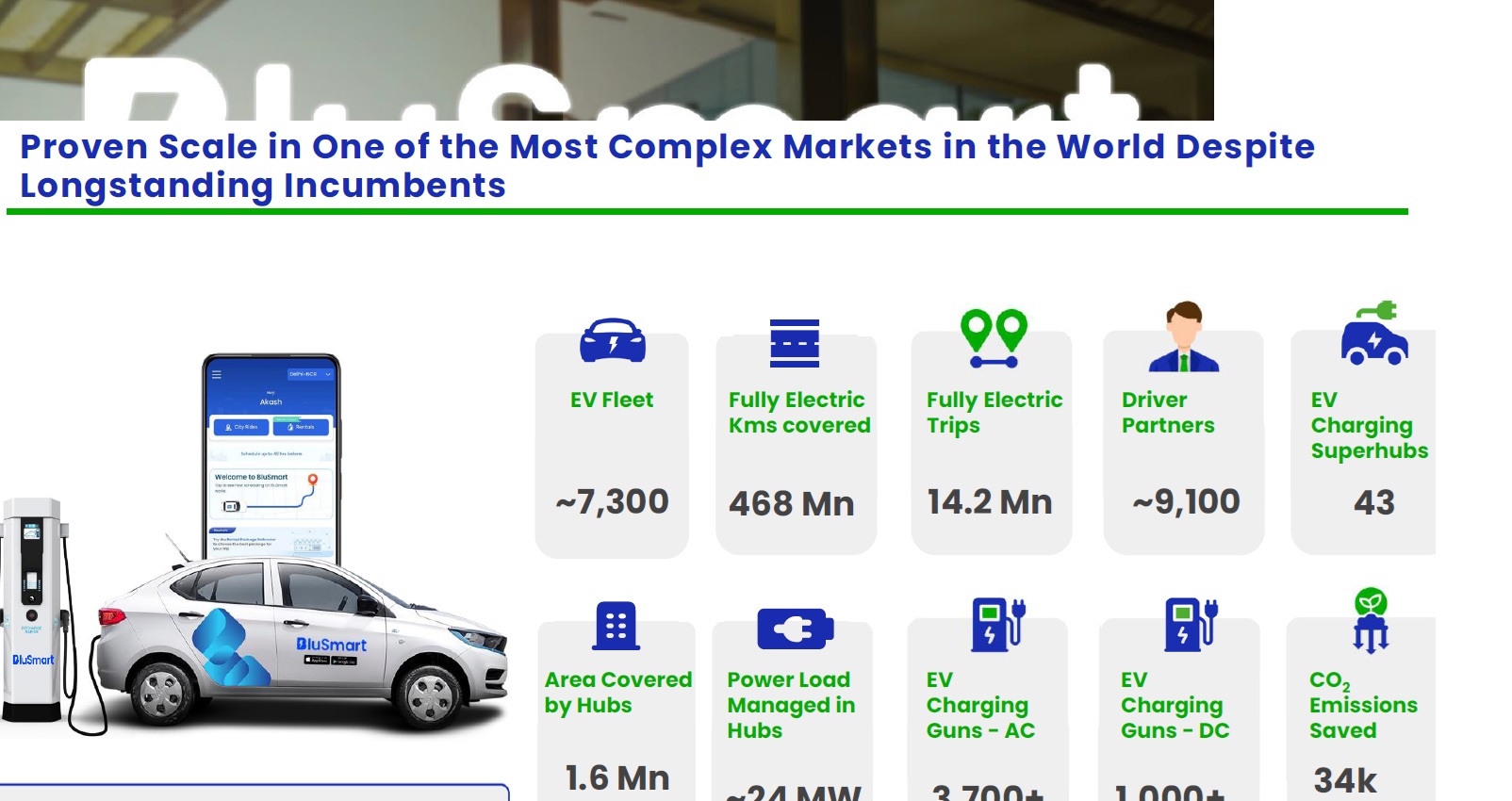Click the EV Charging Superhubs car-plug icon
This screenshot has height=801, width=1512.
point(1375,334)
